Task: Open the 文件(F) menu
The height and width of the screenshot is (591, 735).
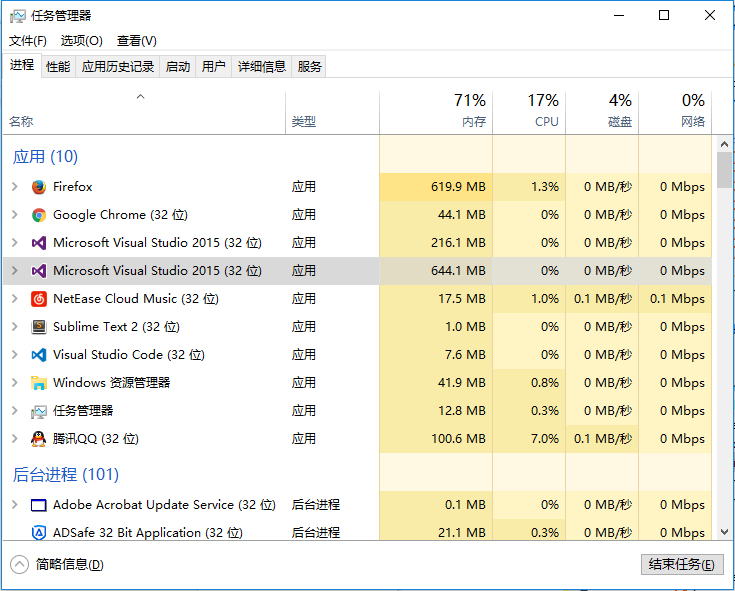Action: pos(28,41)
